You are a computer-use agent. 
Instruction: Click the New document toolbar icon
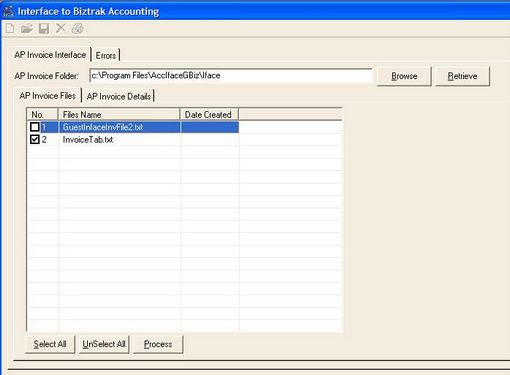click(10, 29)
